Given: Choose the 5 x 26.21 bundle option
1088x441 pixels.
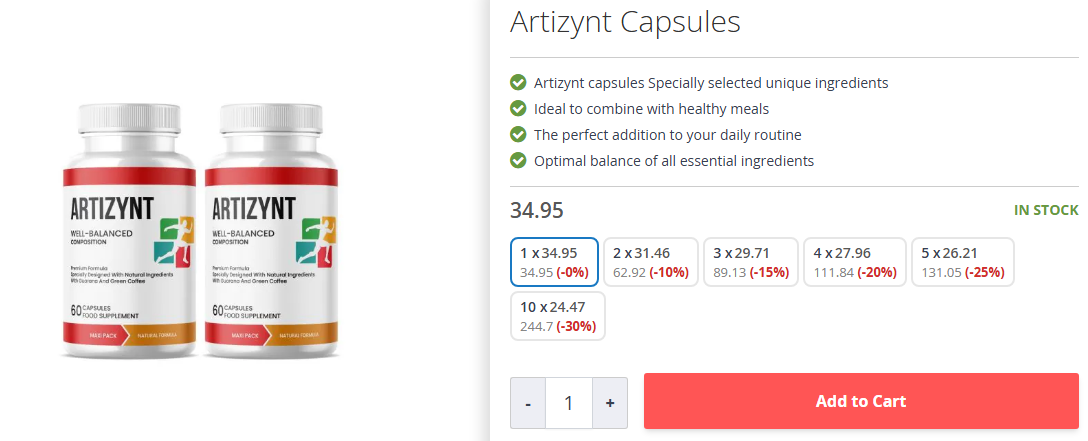Looking at the screenshot, I should click(963, 262).
